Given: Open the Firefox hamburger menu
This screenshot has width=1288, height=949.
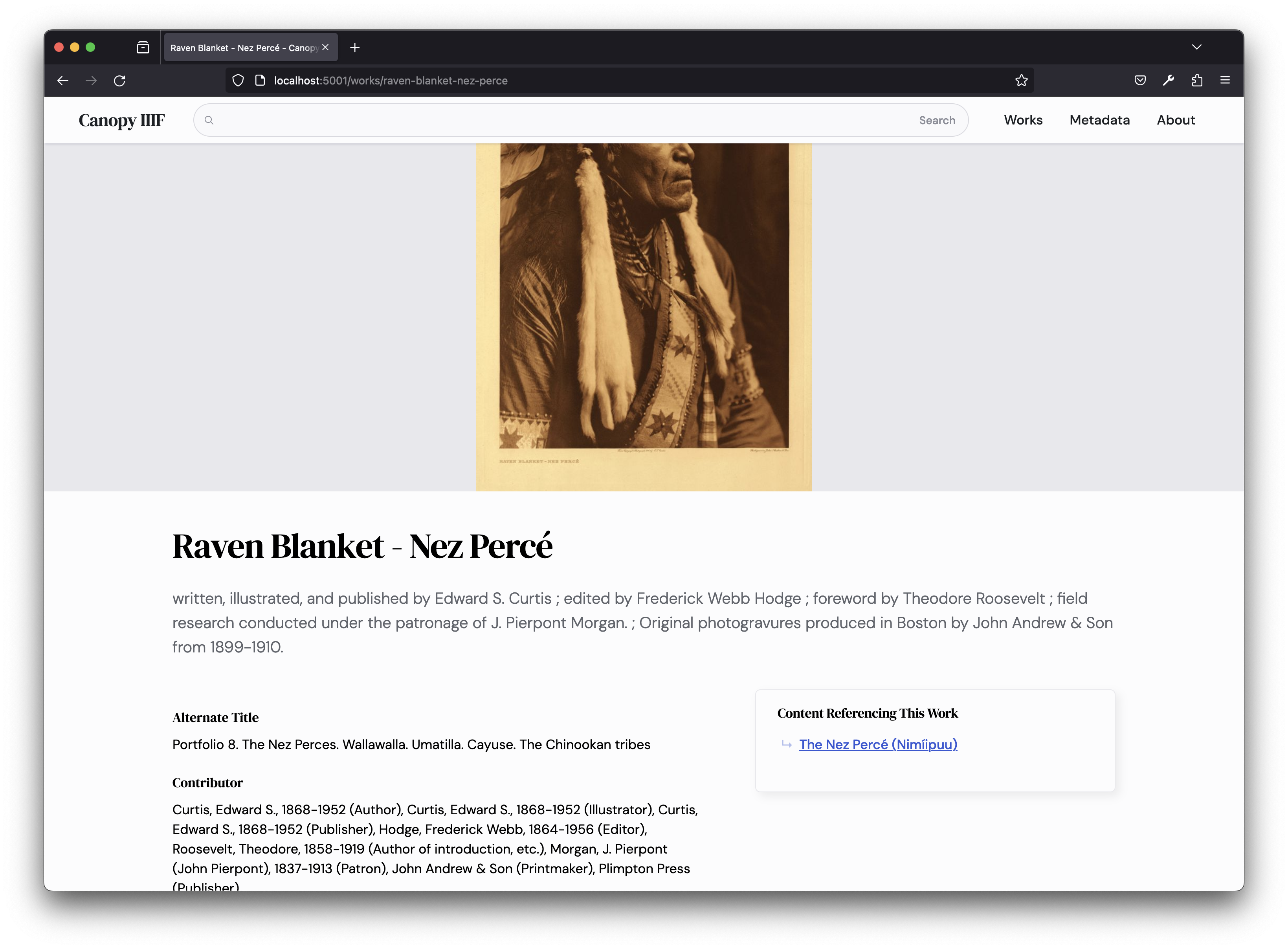Looking at the screenshot, I should [1225, 81].
